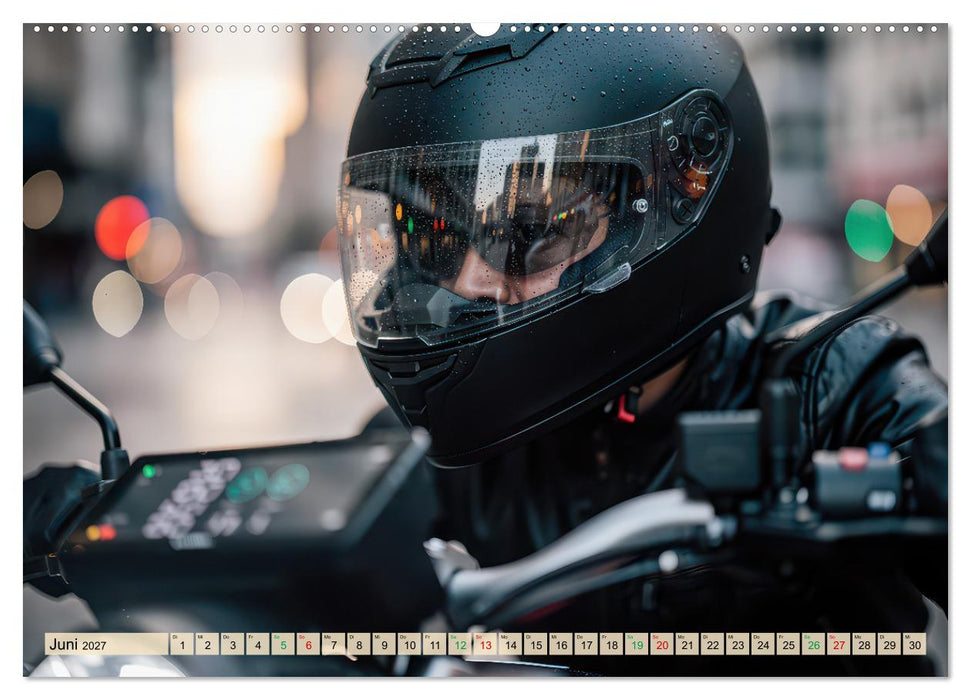
Task: Click day 14 in the calendar strip
Action: (x=511, y=644)
